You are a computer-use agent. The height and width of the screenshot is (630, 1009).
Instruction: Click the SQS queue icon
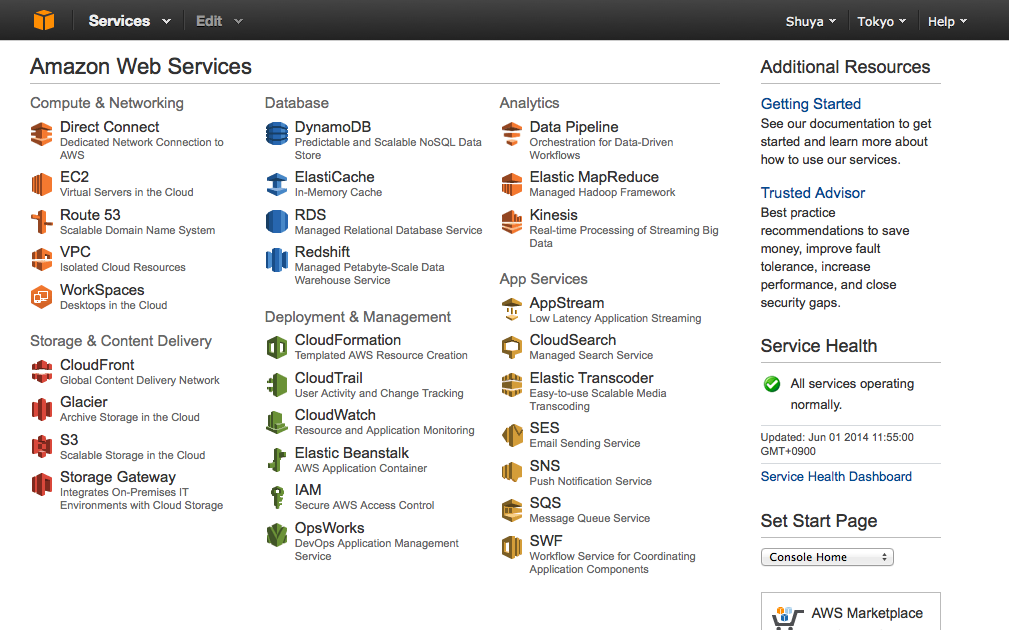512,510
